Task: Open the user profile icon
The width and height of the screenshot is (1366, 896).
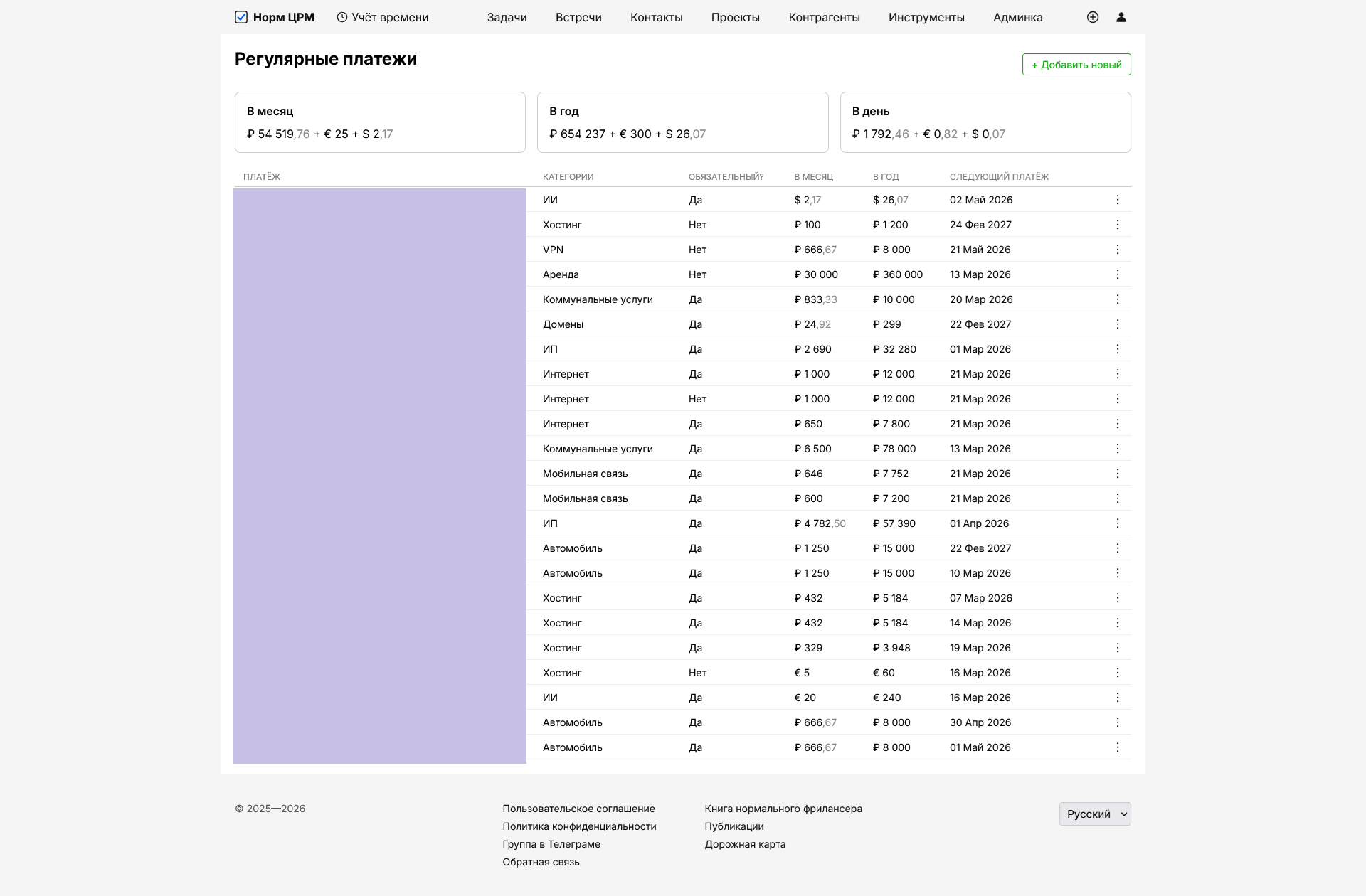Action: (x=1121, y=17)
